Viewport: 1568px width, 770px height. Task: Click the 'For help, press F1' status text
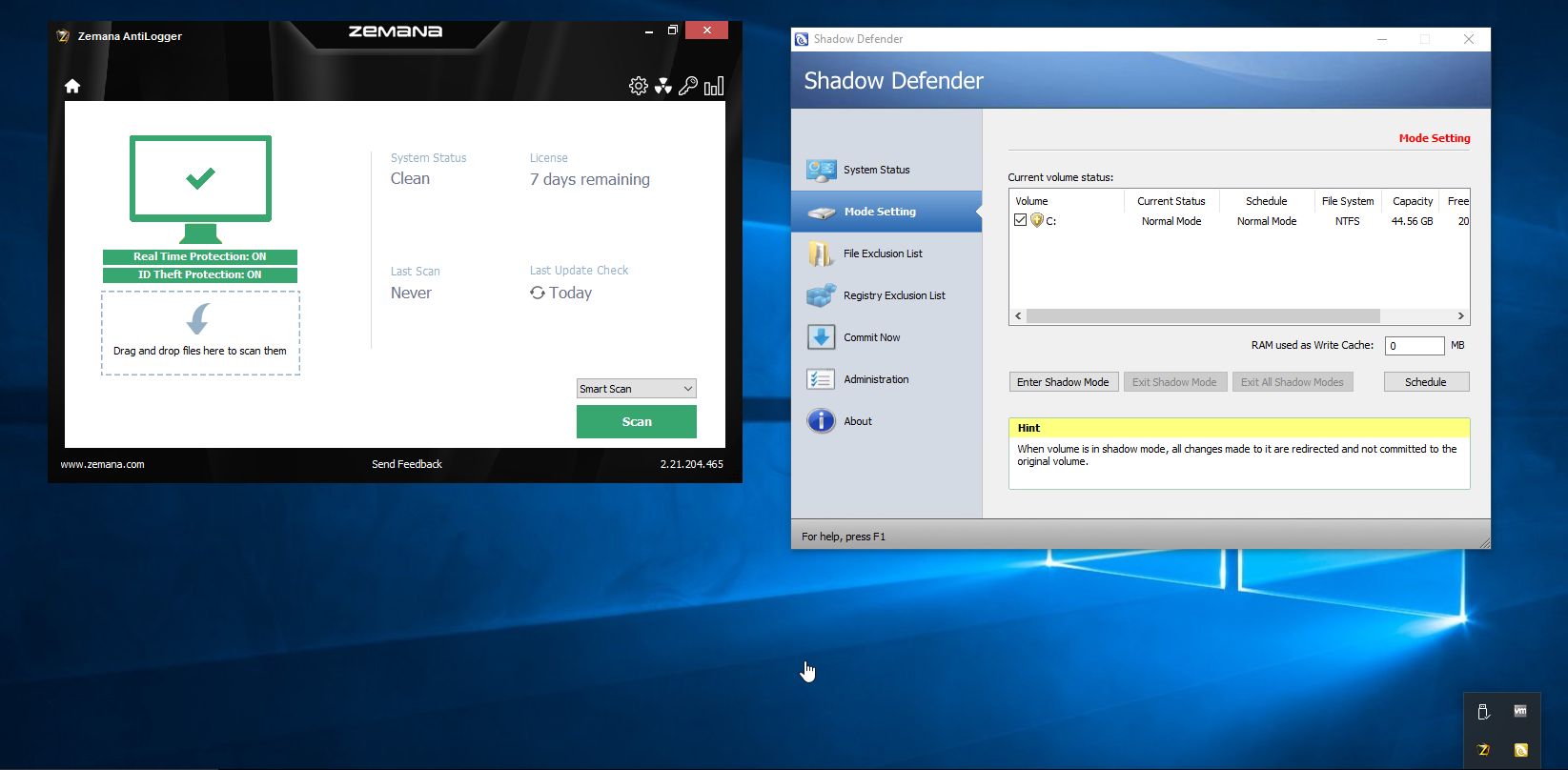844,537
